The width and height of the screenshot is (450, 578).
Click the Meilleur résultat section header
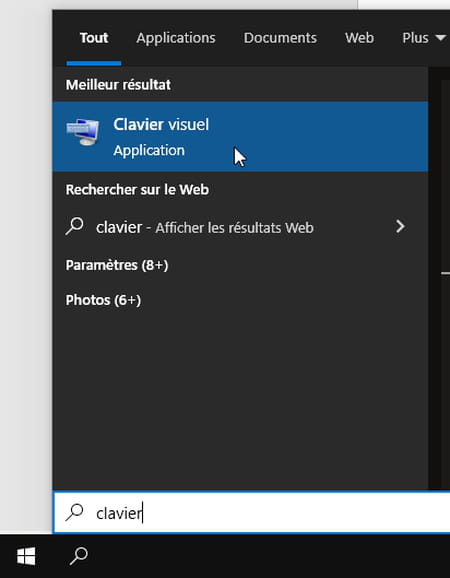pos(118,85)
